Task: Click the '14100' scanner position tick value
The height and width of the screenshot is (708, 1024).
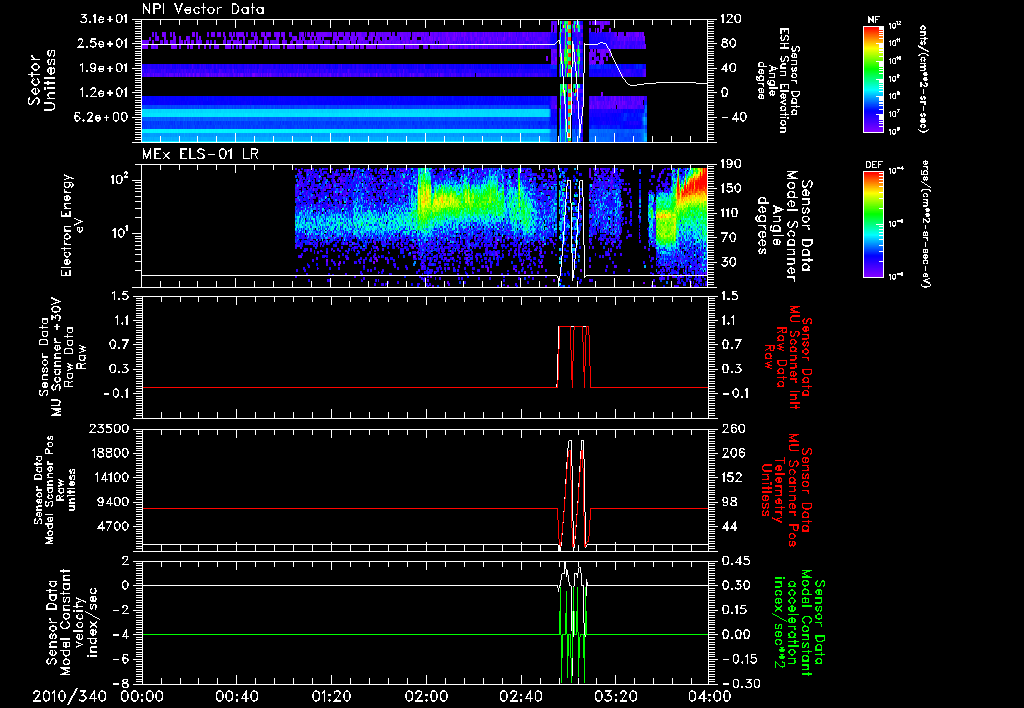Action: [x=109, y=477]
